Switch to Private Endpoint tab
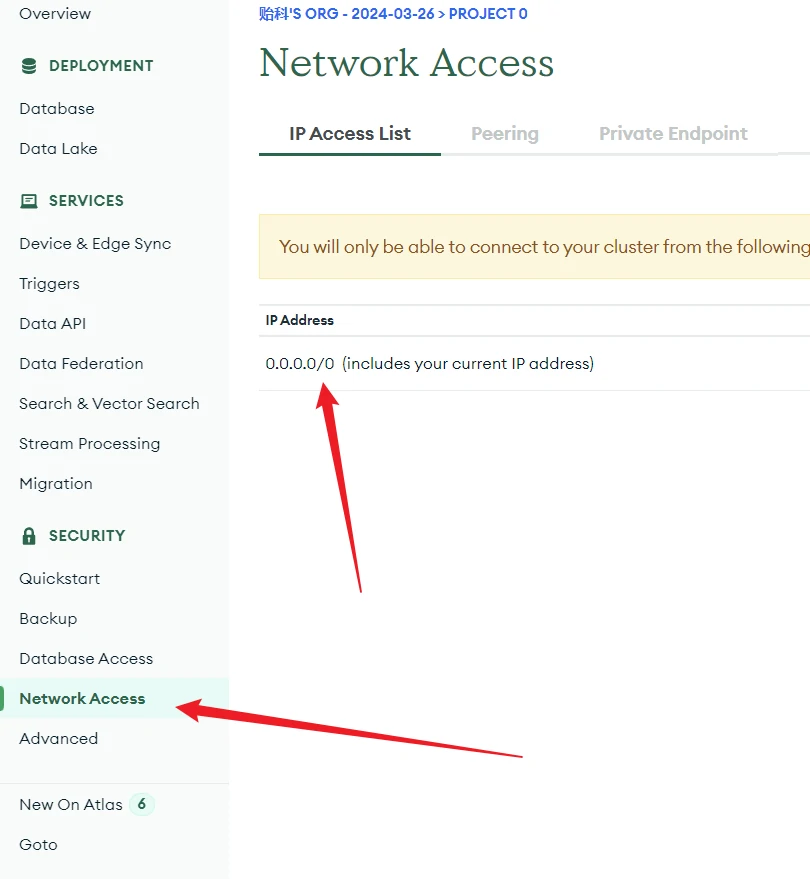Image resolution: width=810 pixels, height=879 pixels. coord(673,134)
